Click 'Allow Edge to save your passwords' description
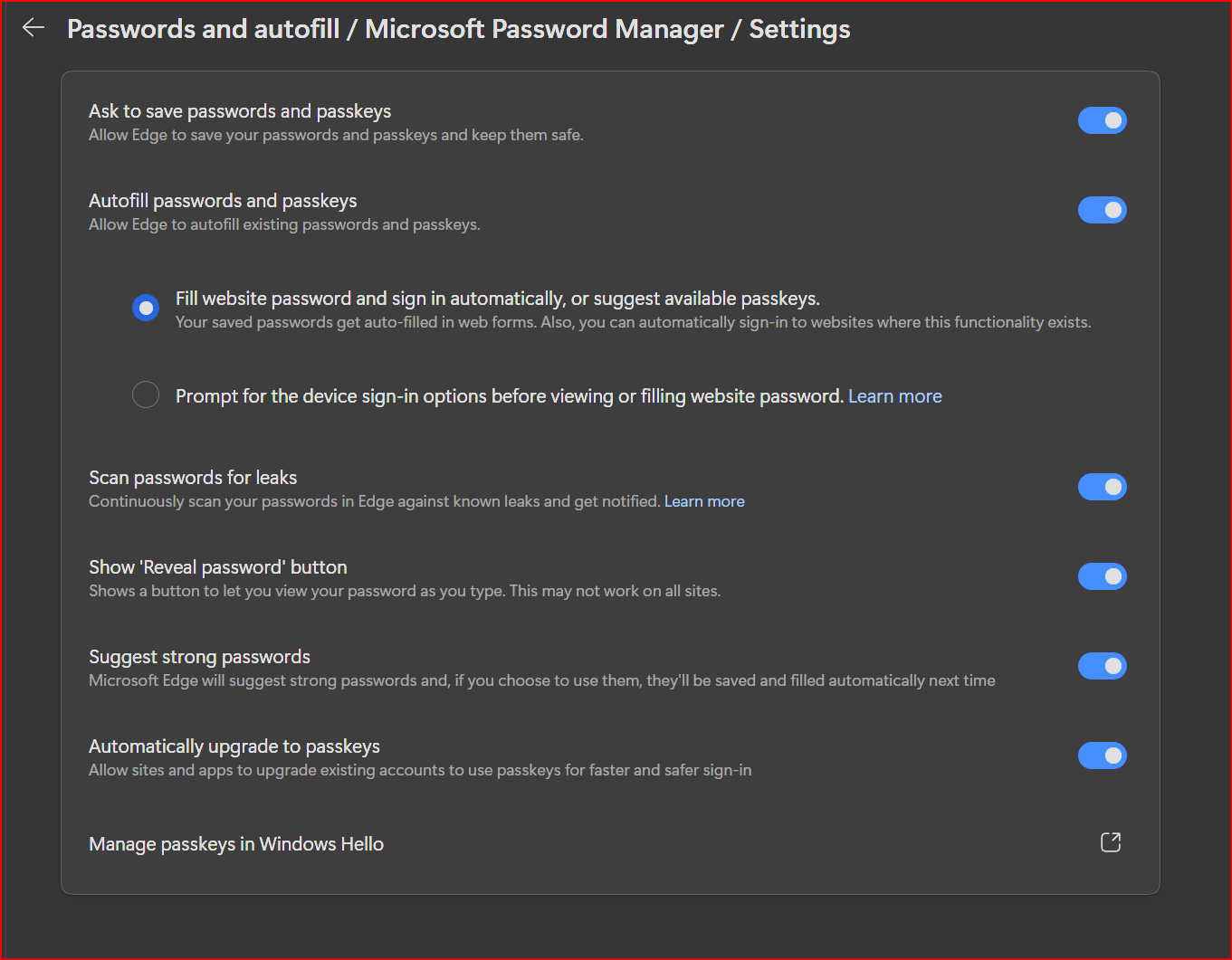 click(x=336, y=135)
